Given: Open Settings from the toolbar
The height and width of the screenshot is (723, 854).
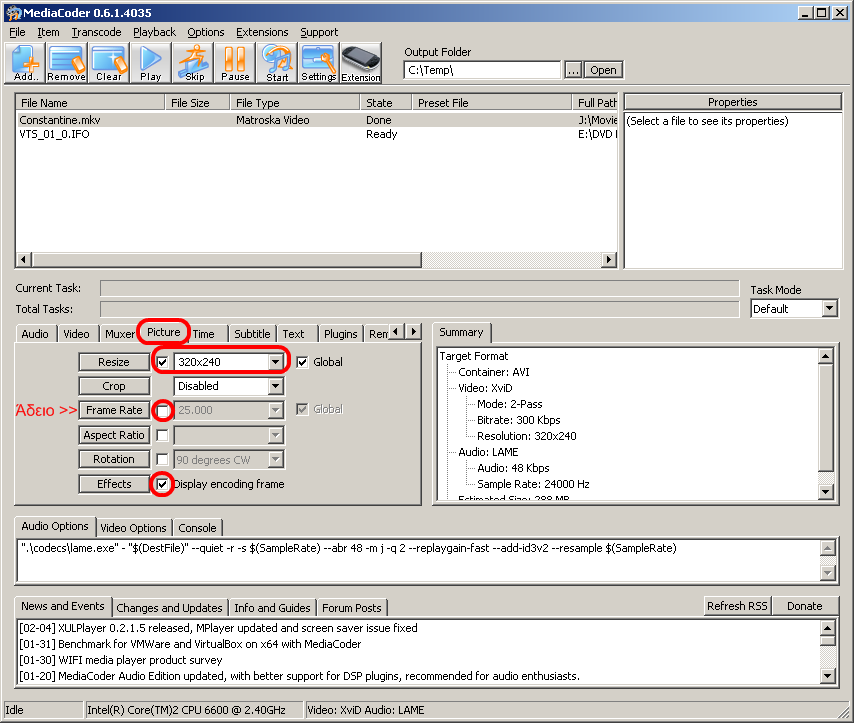Looking at the screenshot, I should (319, 63).
